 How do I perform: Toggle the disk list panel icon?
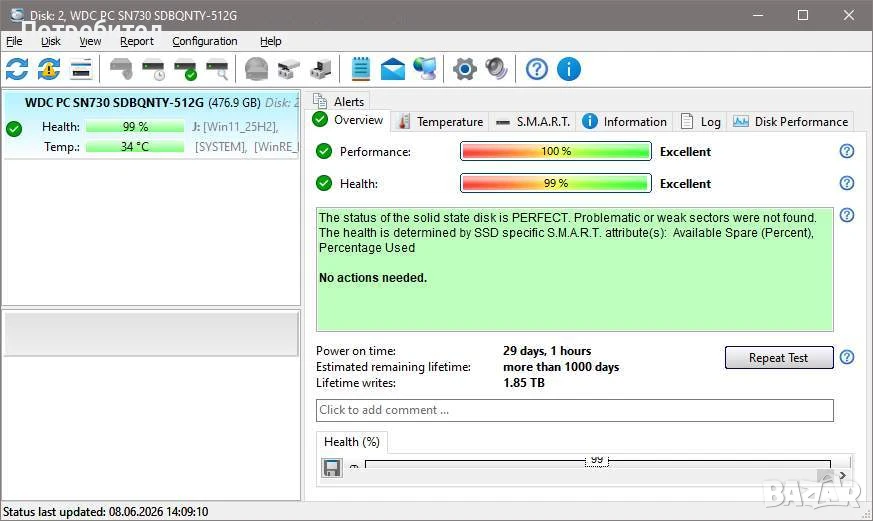[x=81, y=69]
